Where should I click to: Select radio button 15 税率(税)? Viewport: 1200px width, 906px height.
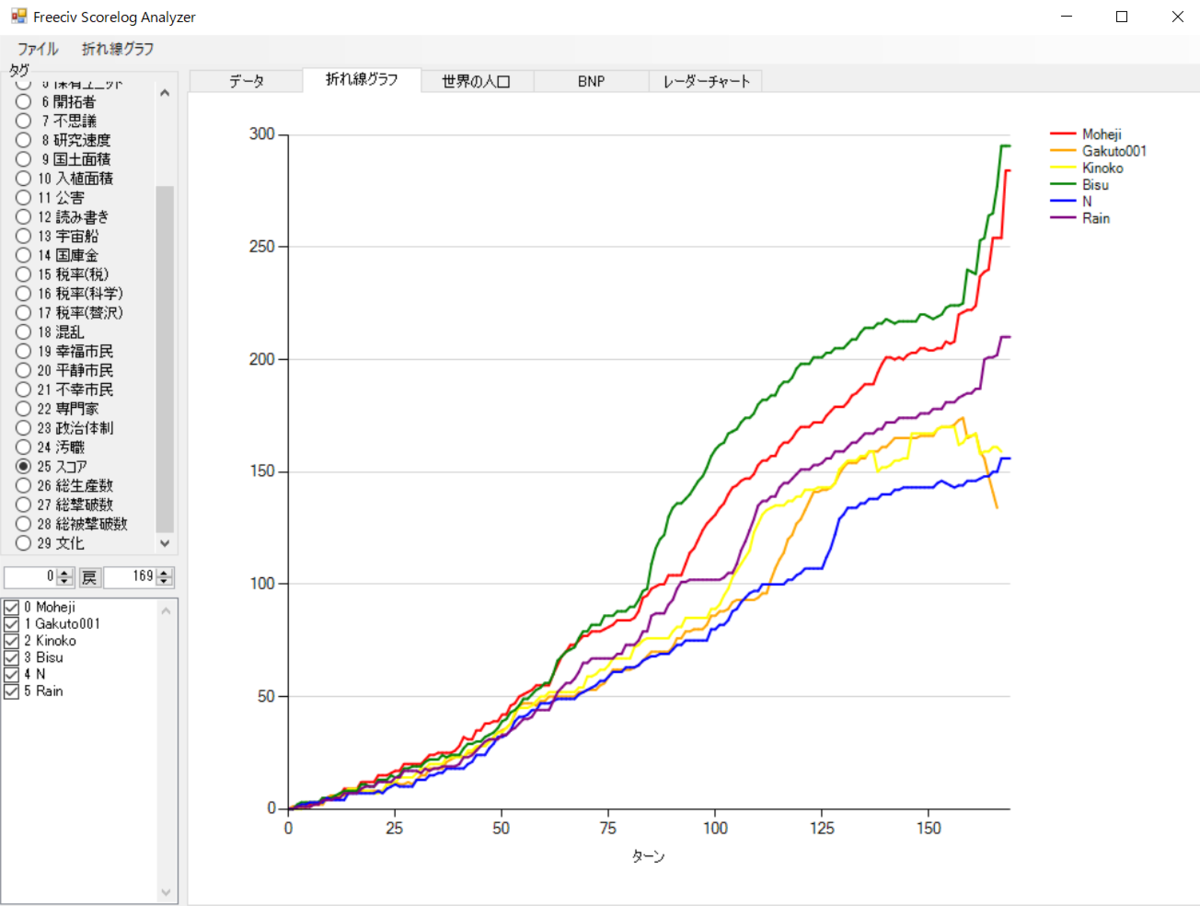[x=23, y=274]
